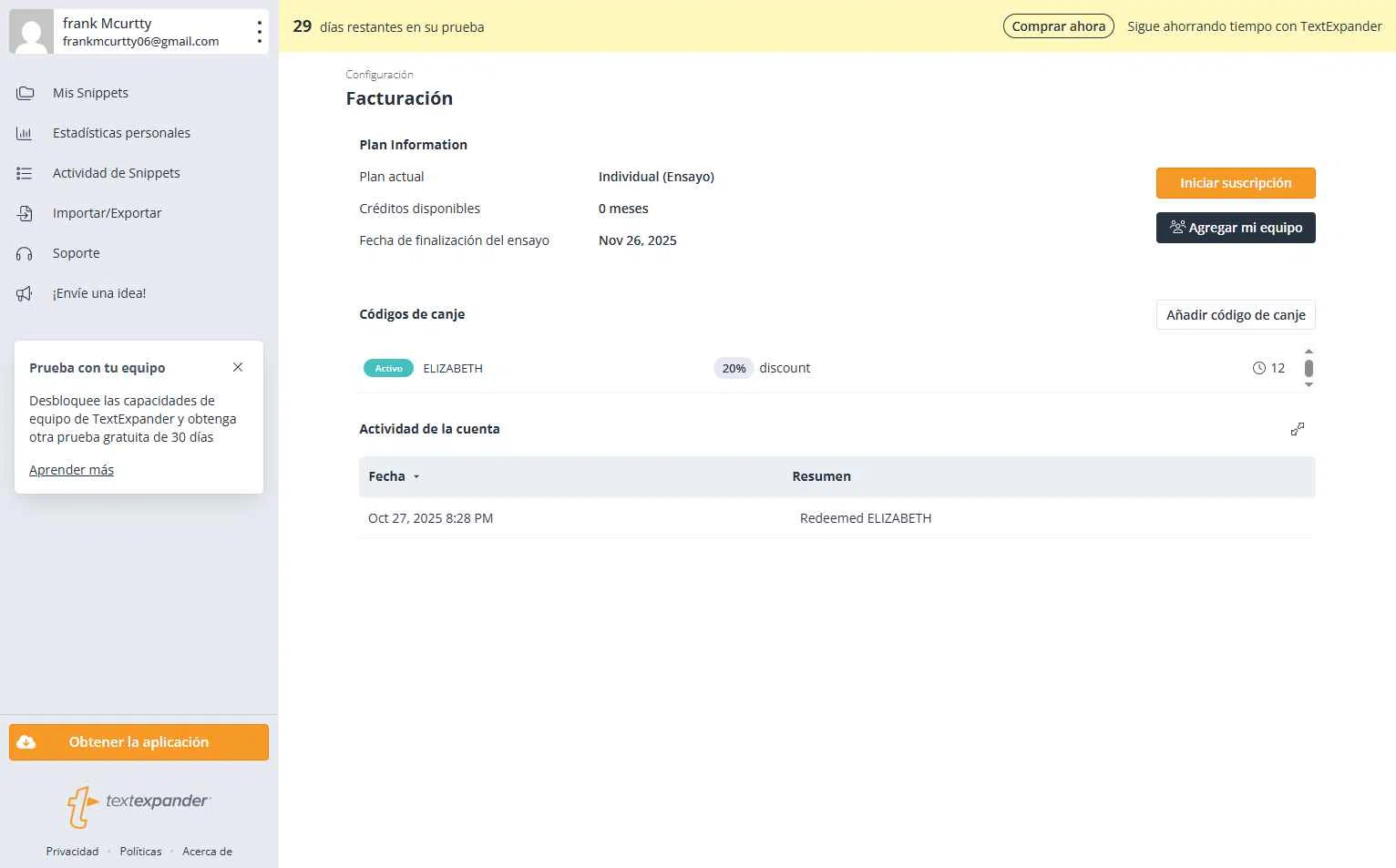This screenshot has height=868, width=1396.
Task: Click 29 días restantes en su prueba
Action: click(388, 26)
